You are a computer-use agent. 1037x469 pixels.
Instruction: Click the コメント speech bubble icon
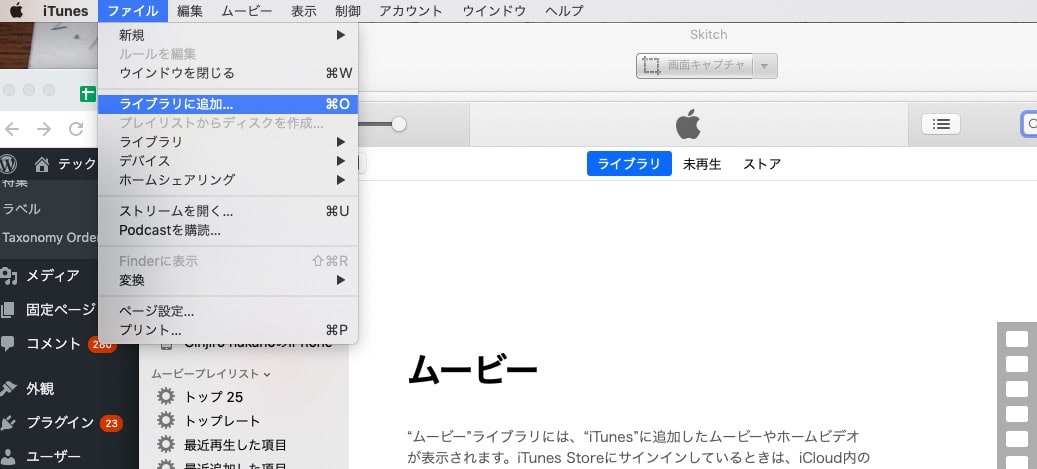pos(8,343)
